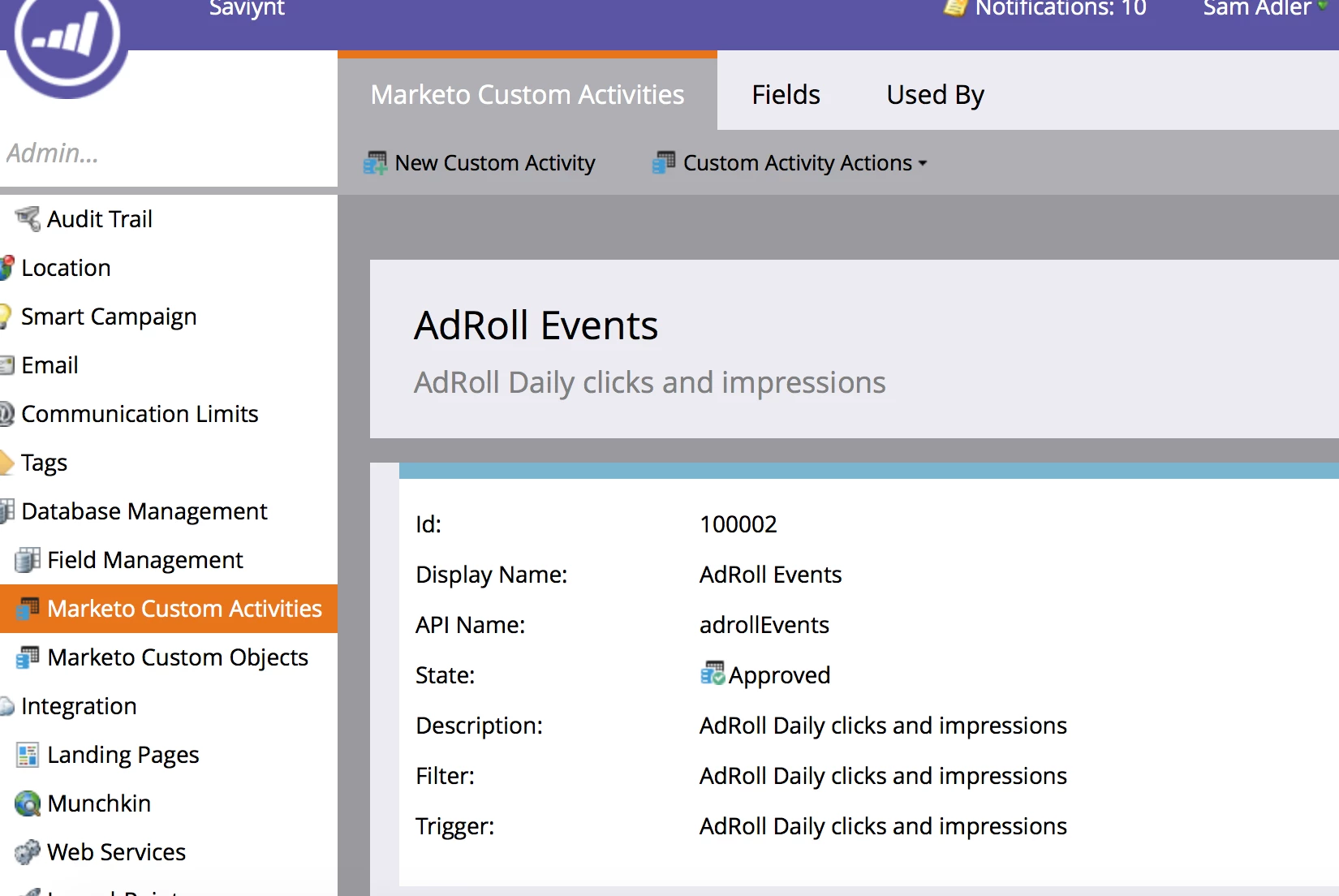Click the Marketo Custom Objects icon
1339x896 pixels.
click(x=28, y=657)
